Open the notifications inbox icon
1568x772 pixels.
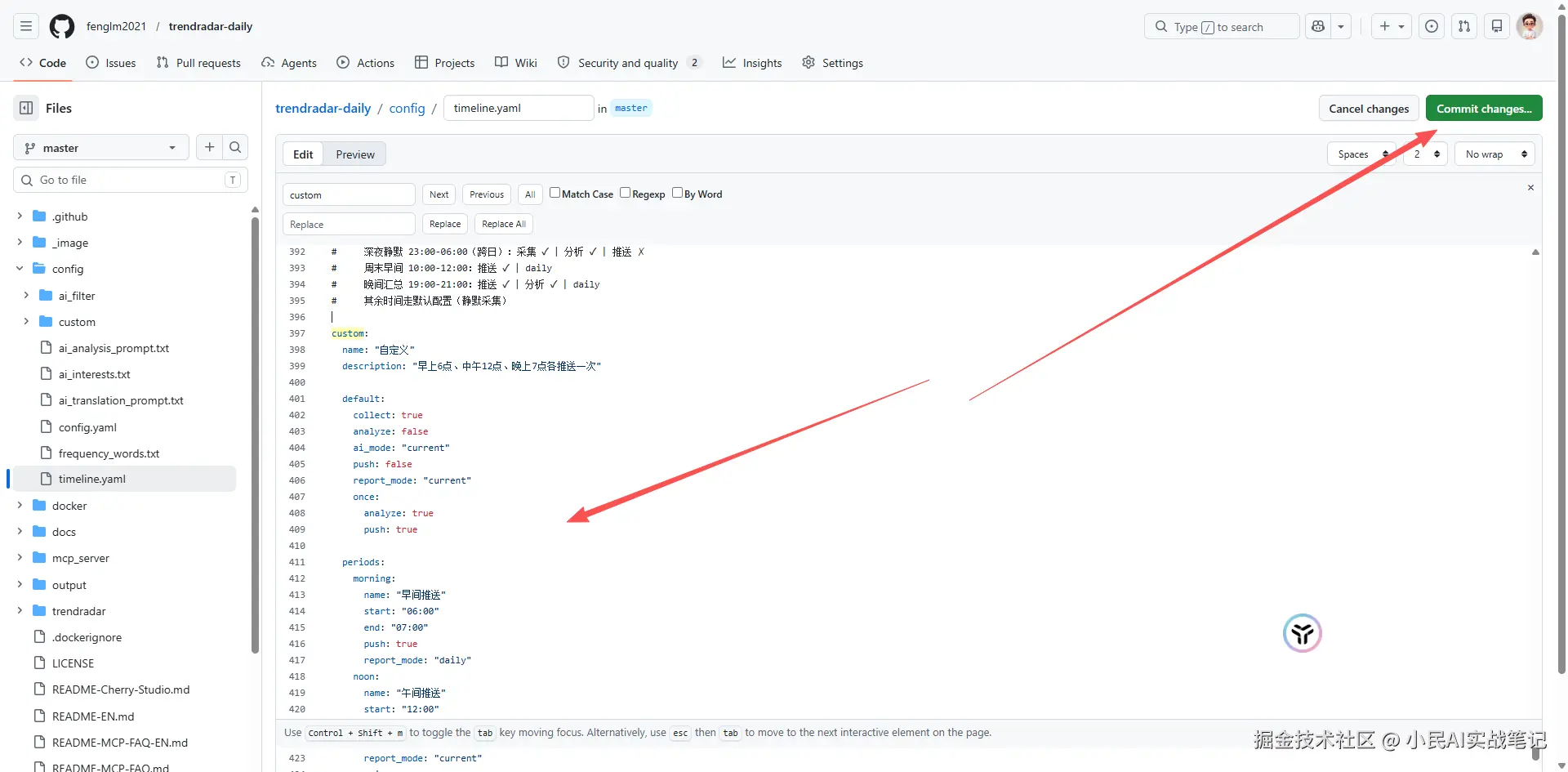click(x=1497, y=26)
